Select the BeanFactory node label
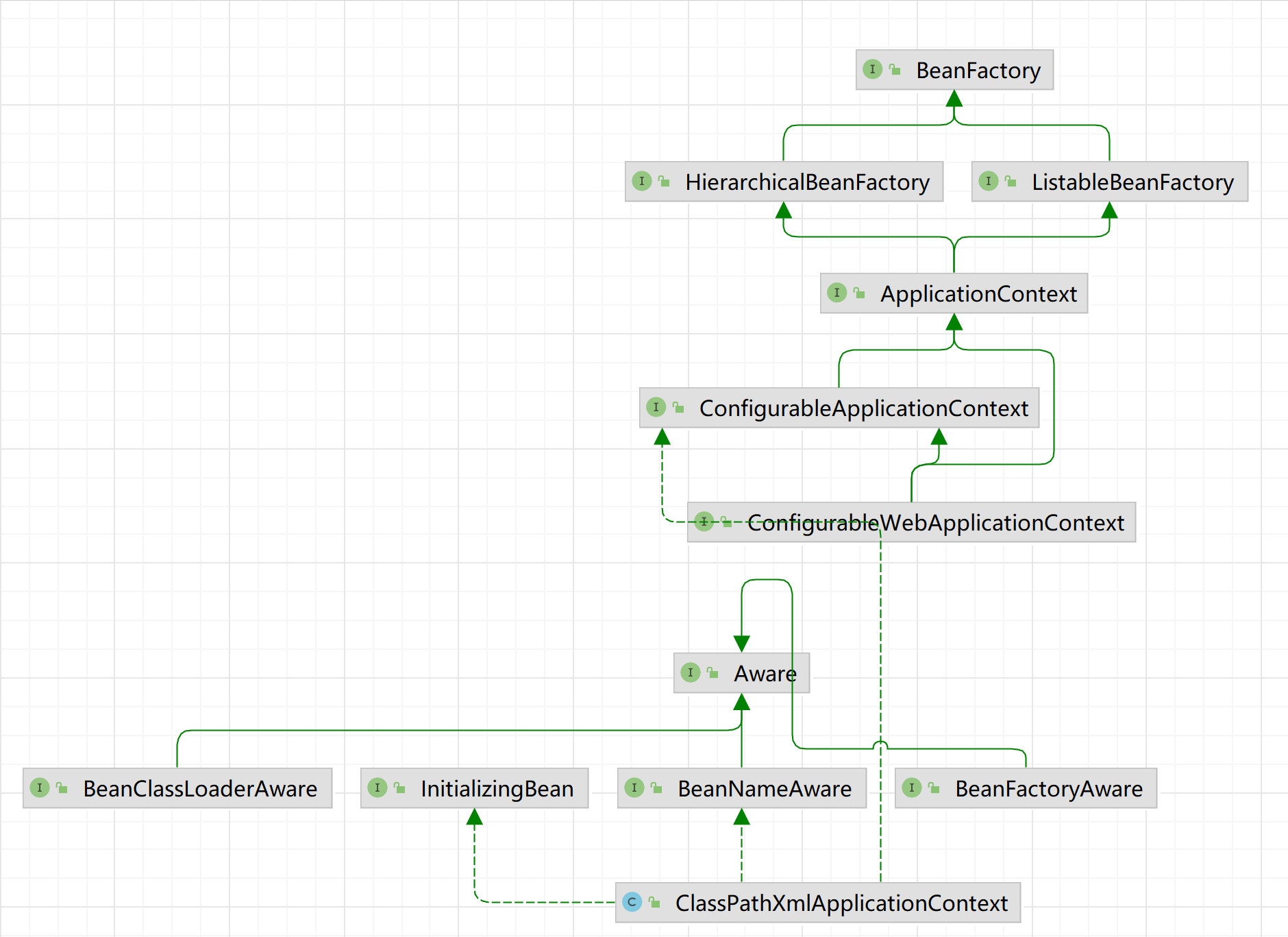The height and width of the screenshot is (937, 1288). click(x=978, y=71)
